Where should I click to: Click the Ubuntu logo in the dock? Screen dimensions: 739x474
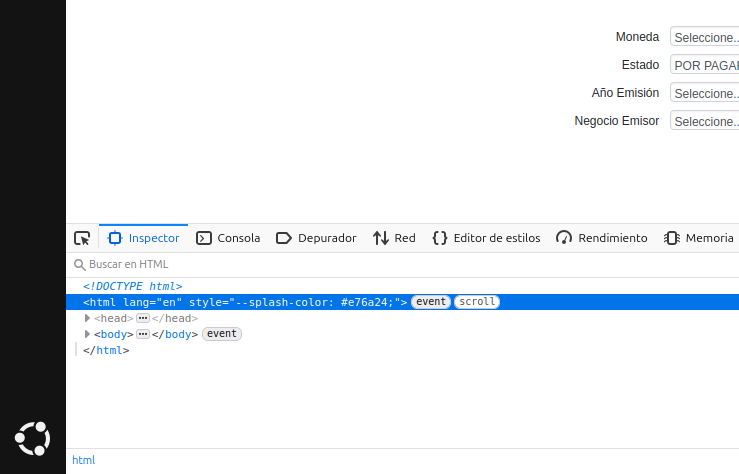(x=33, y=439)
